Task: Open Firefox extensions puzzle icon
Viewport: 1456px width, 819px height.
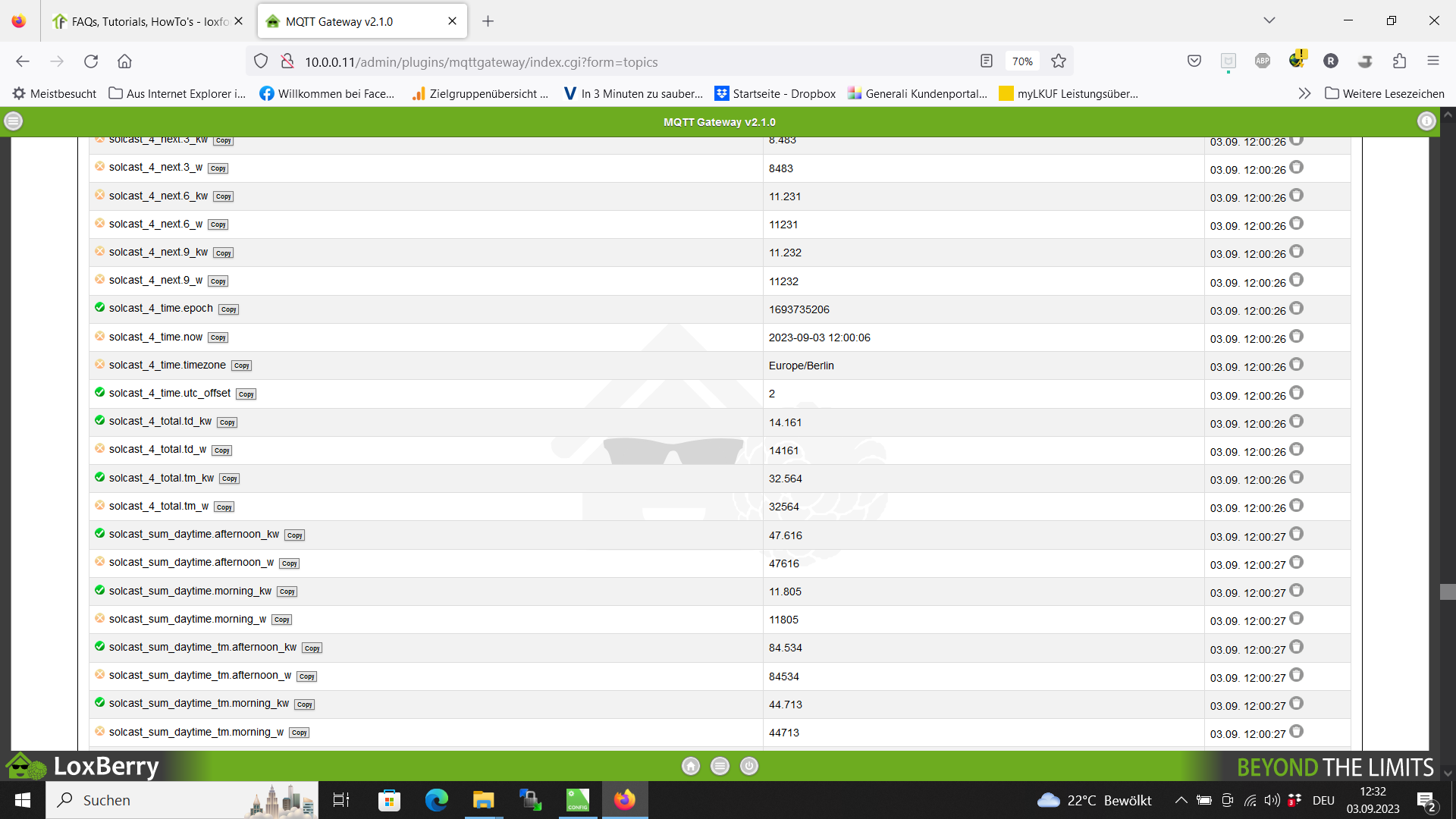Action: click(1399, 61)
